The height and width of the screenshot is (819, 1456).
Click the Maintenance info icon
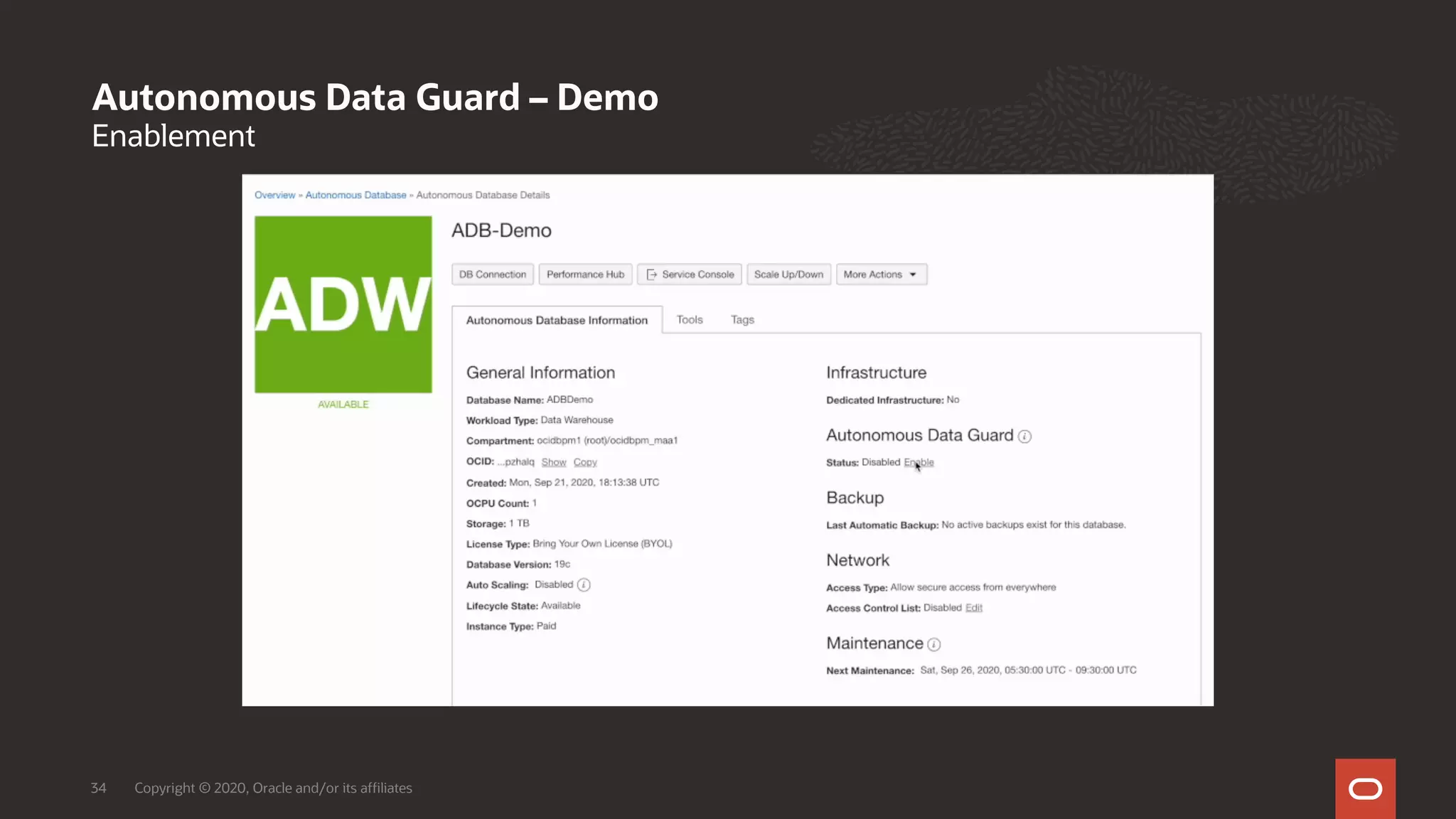pos(934,644)
